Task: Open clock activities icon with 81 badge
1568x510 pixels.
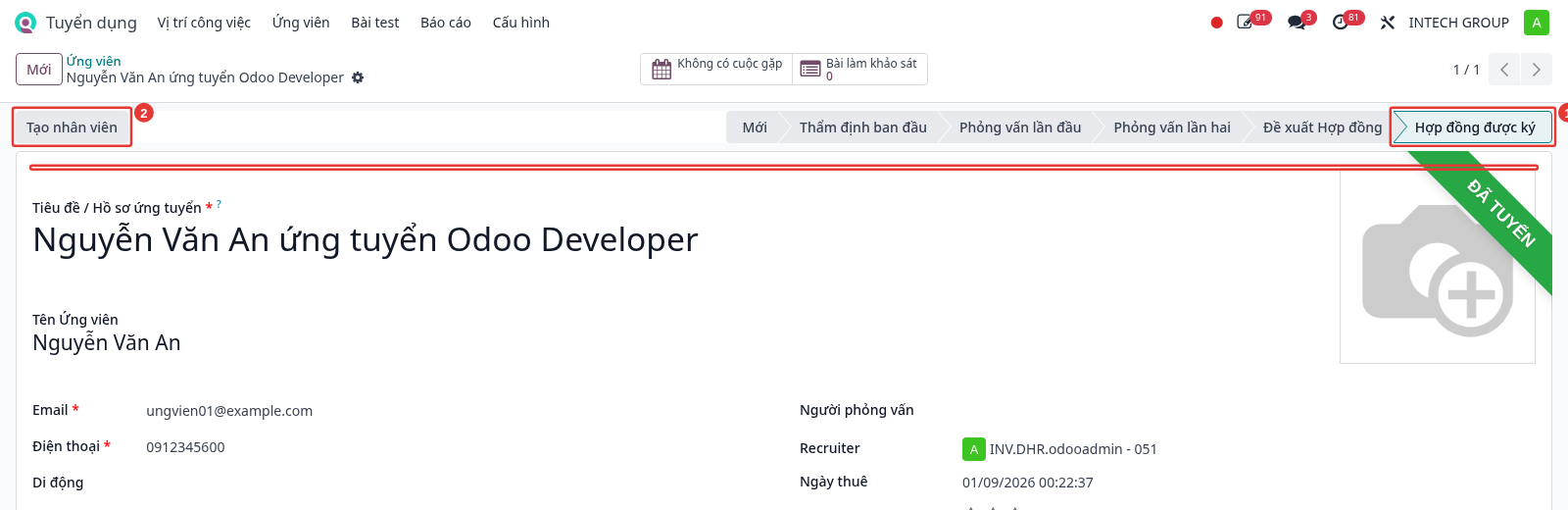Action: click(x=1341, y=22)
